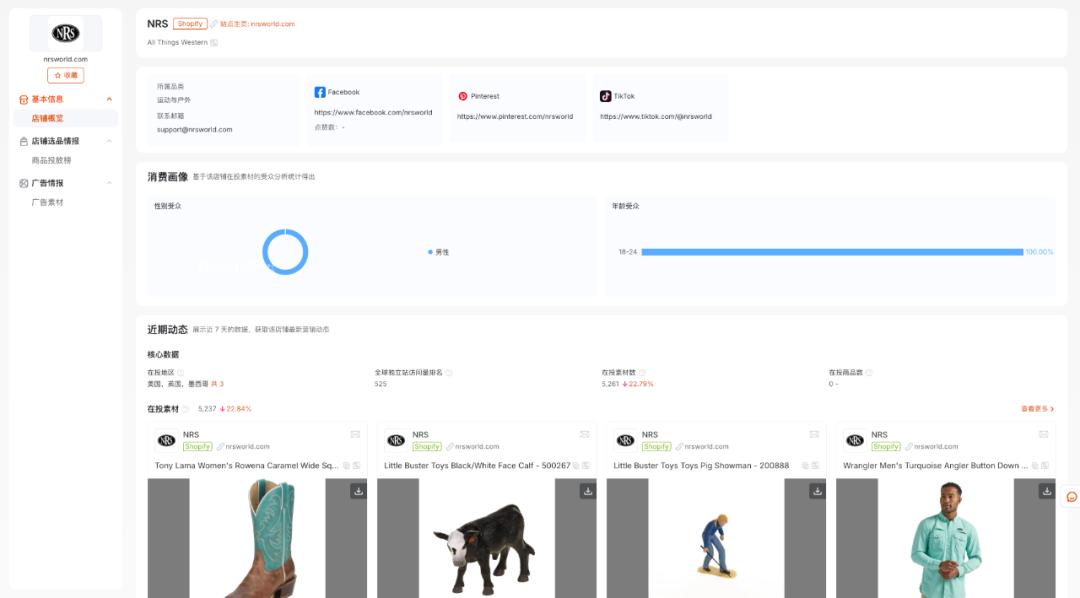Download the Tony Lama boot image
This screenshot has width=1080, height=598.
coord(358,491)
